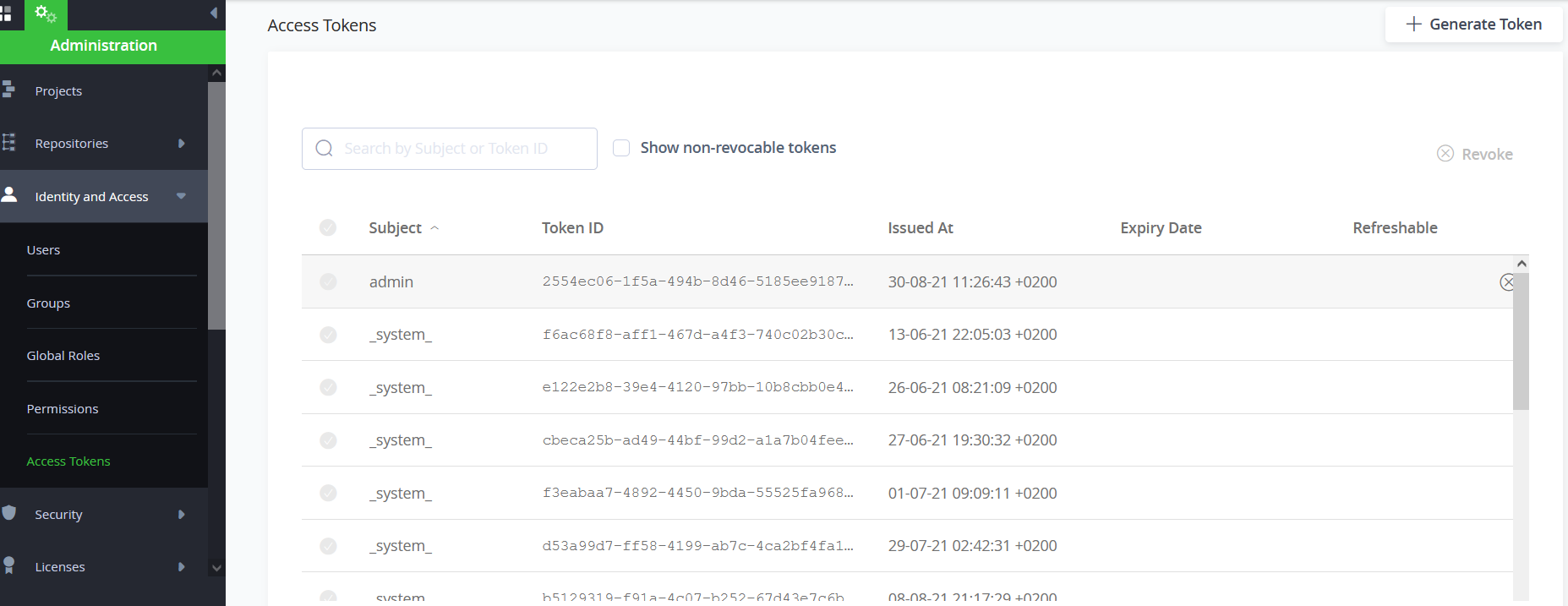Click token ID f3eabaa7-4892-4450

[697, 493]
